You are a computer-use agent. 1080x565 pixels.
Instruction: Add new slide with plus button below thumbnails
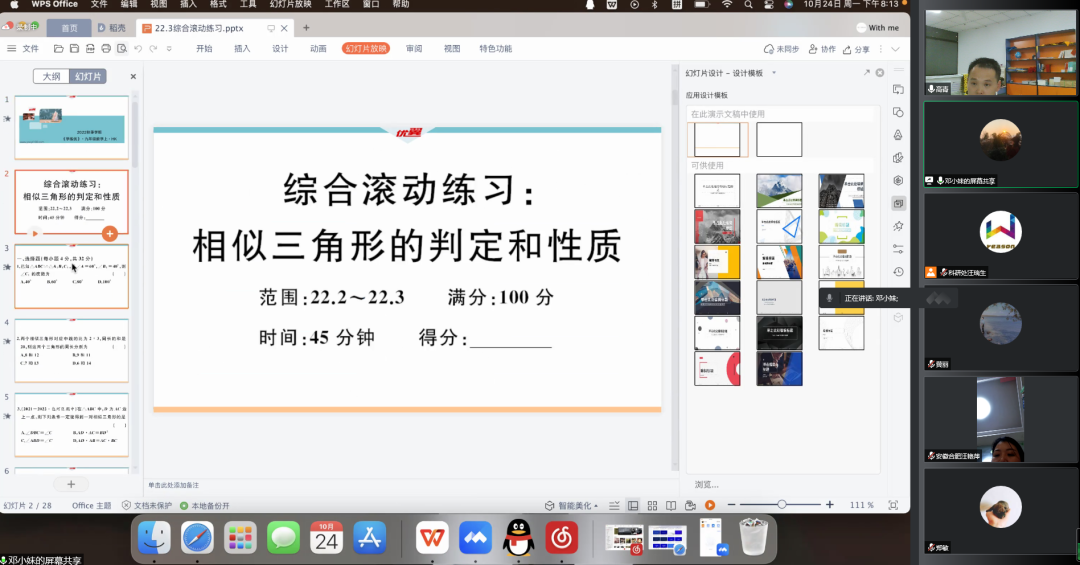(x=71, y=484)
